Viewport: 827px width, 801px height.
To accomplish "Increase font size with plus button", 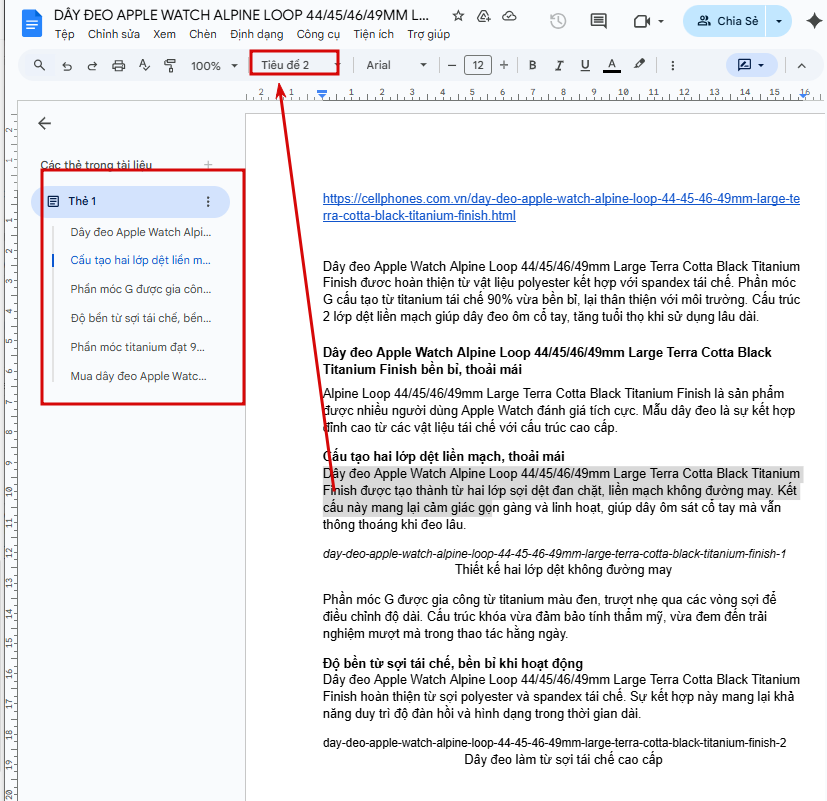I will click(504, 65).
